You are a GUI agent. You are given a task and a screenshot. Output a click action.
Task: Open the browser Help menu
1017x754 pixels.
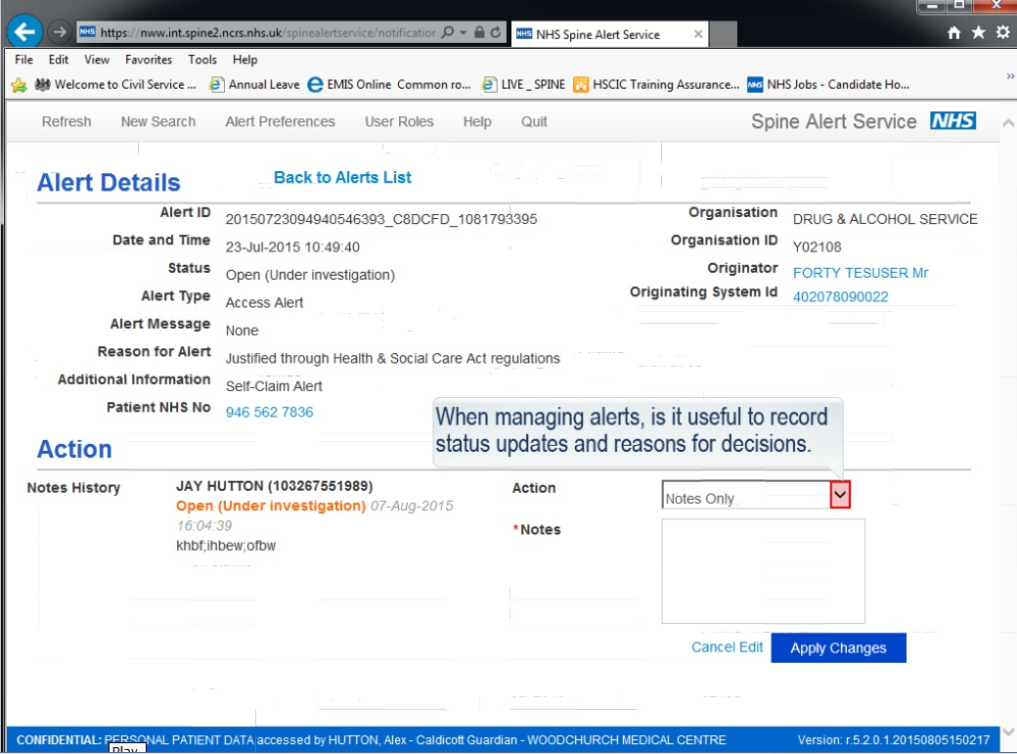click(245, 60)
